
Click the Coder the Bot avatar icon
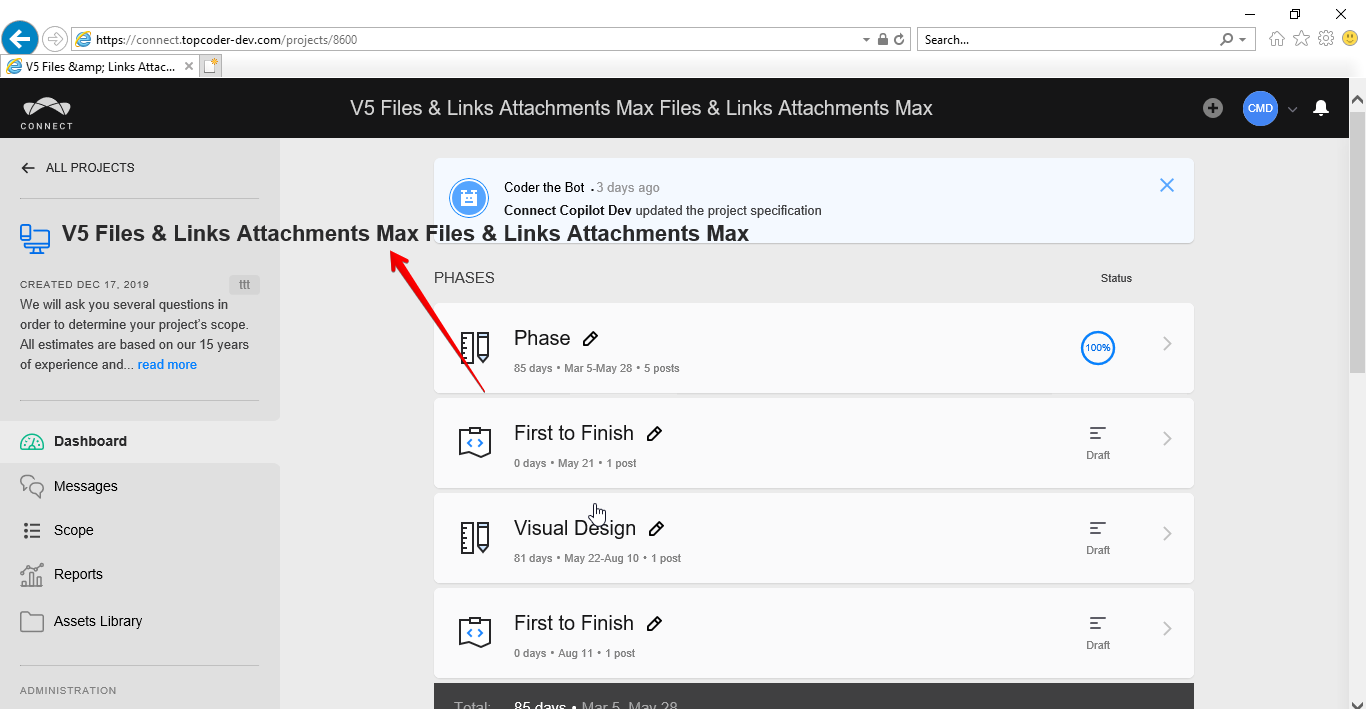click(468, 198)
